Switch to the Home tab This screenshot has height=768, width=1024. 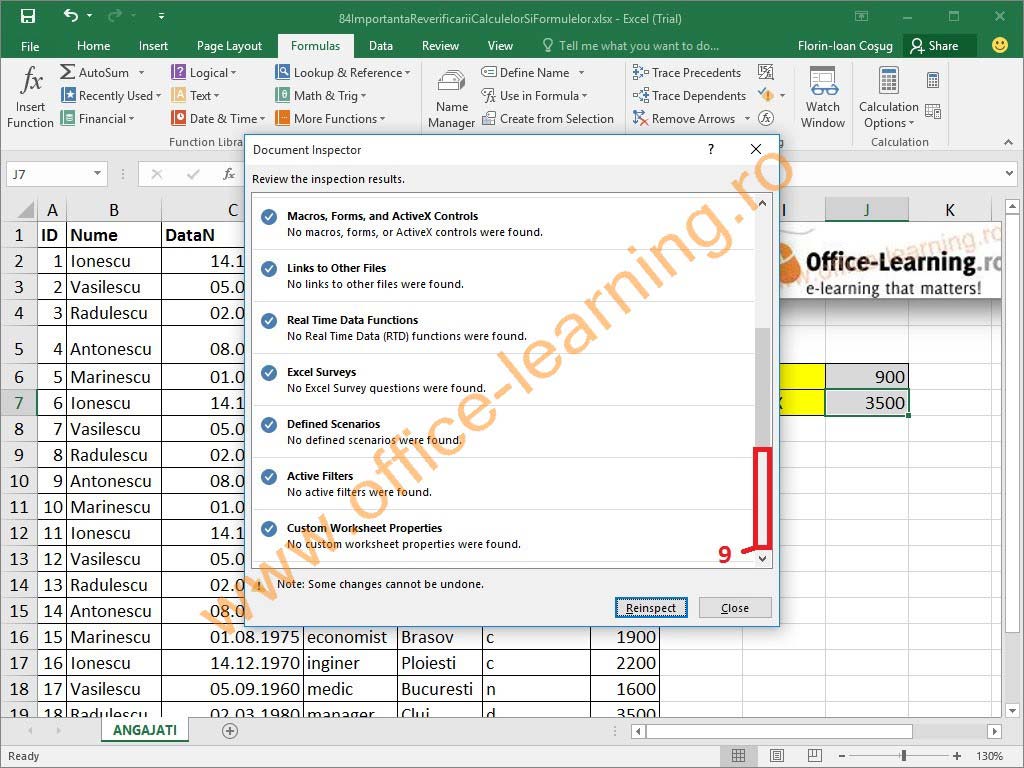click(x=93, y=46)
